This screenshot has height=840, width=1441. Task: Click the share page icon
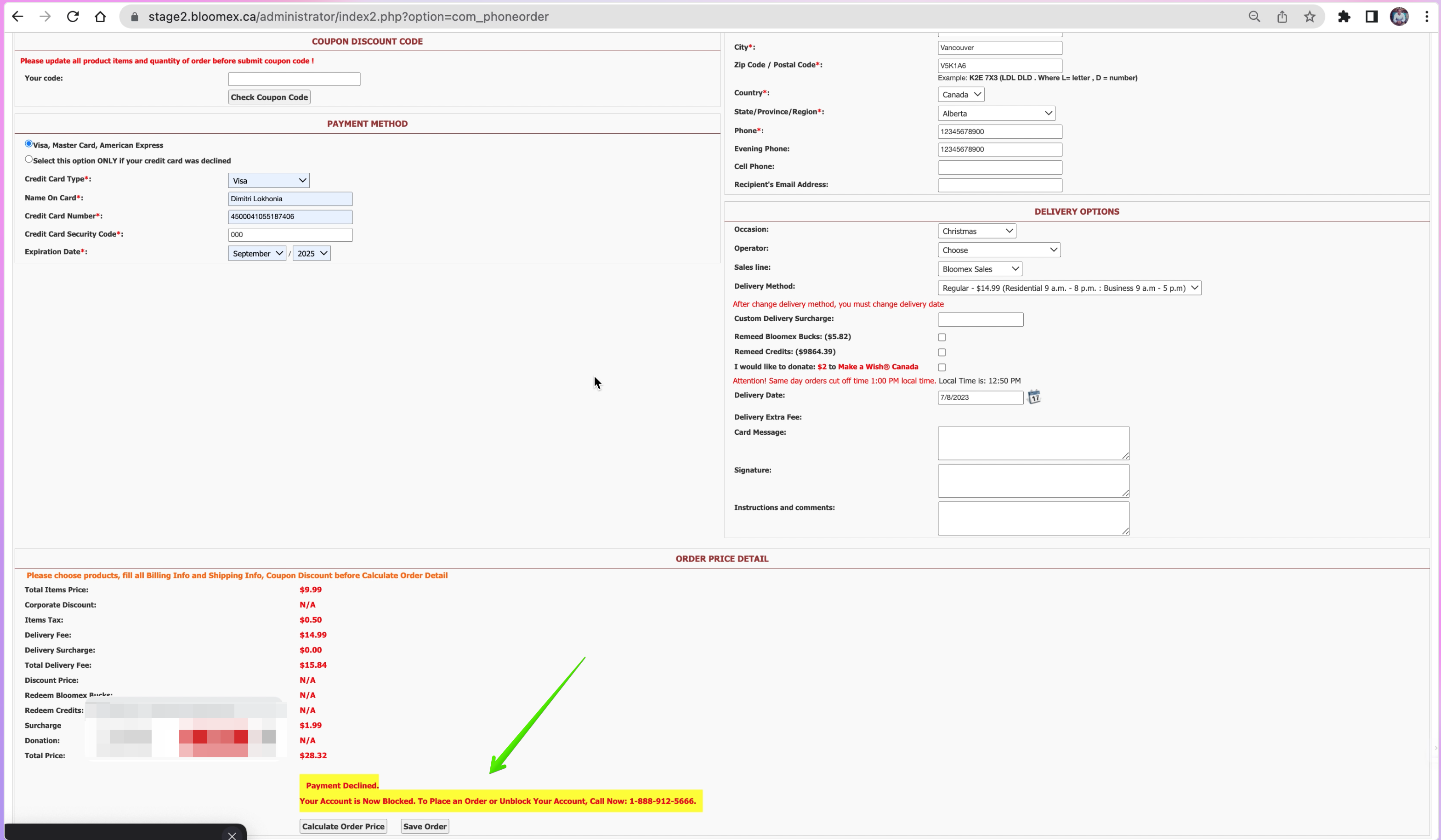tap(1282, 17)
